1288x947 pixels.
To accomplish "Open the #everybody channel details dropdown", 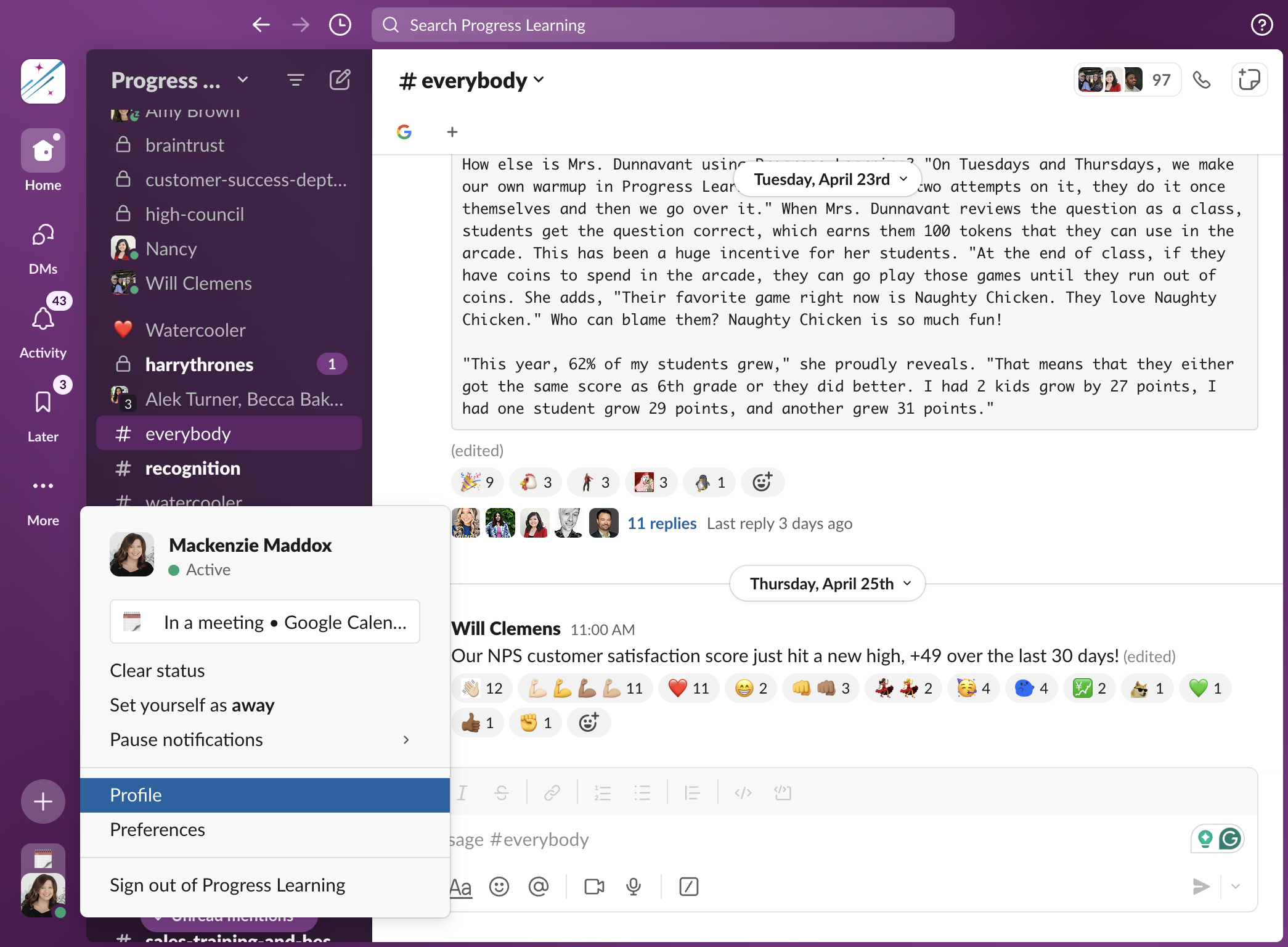I will (x=472, y=80).
